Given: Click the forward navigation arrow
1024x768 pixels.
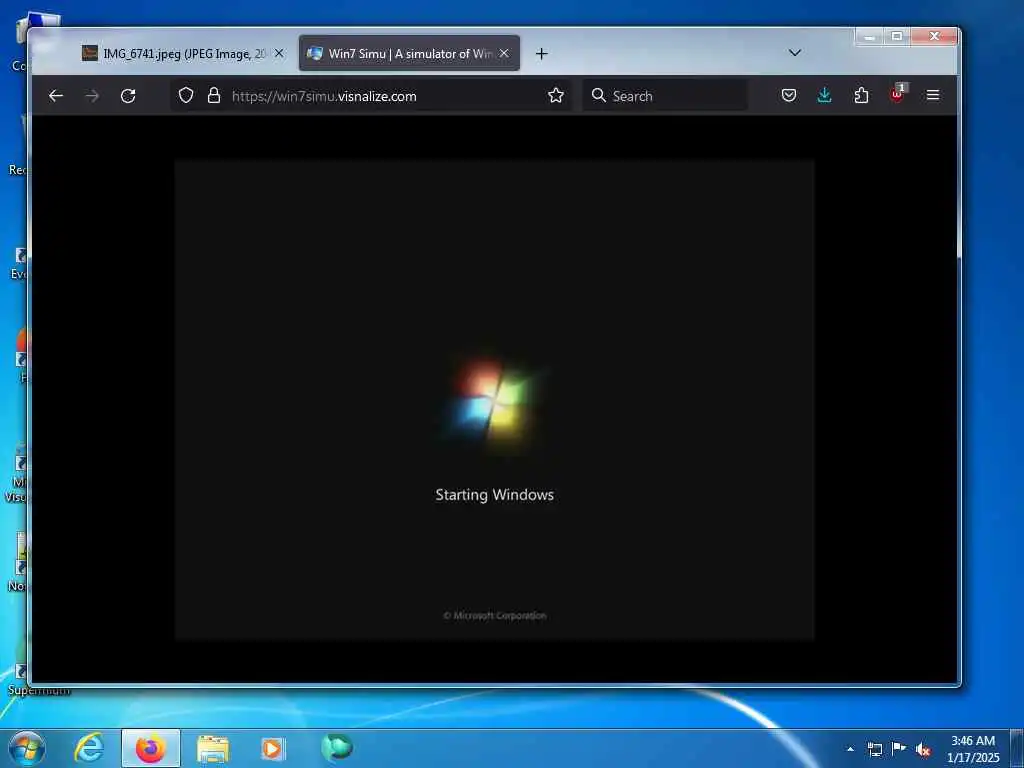Looking at the screenshot, I should tap(92, 96).
